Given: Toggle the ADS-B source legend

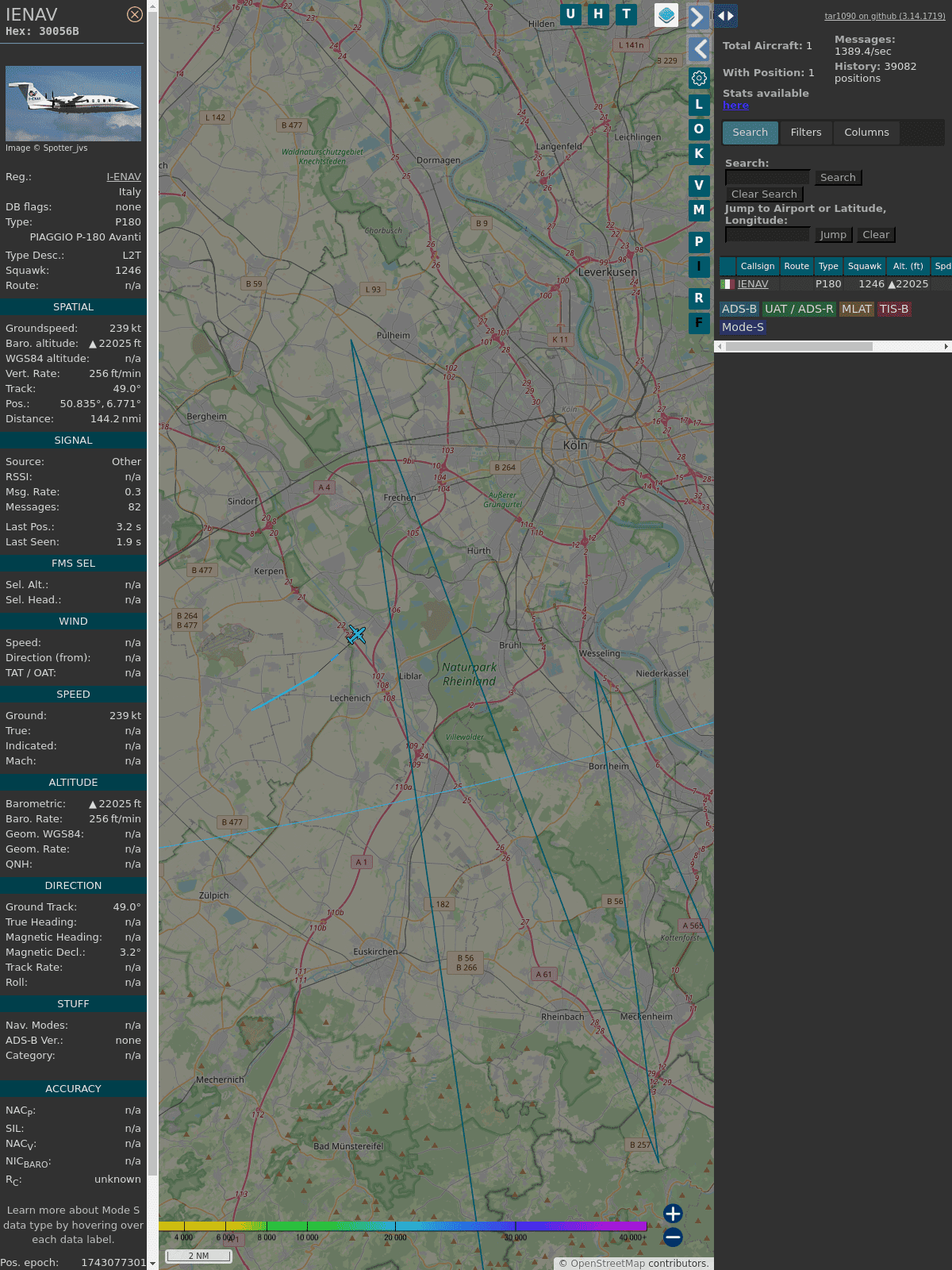Looking at the screenshot, I should 739,310.
